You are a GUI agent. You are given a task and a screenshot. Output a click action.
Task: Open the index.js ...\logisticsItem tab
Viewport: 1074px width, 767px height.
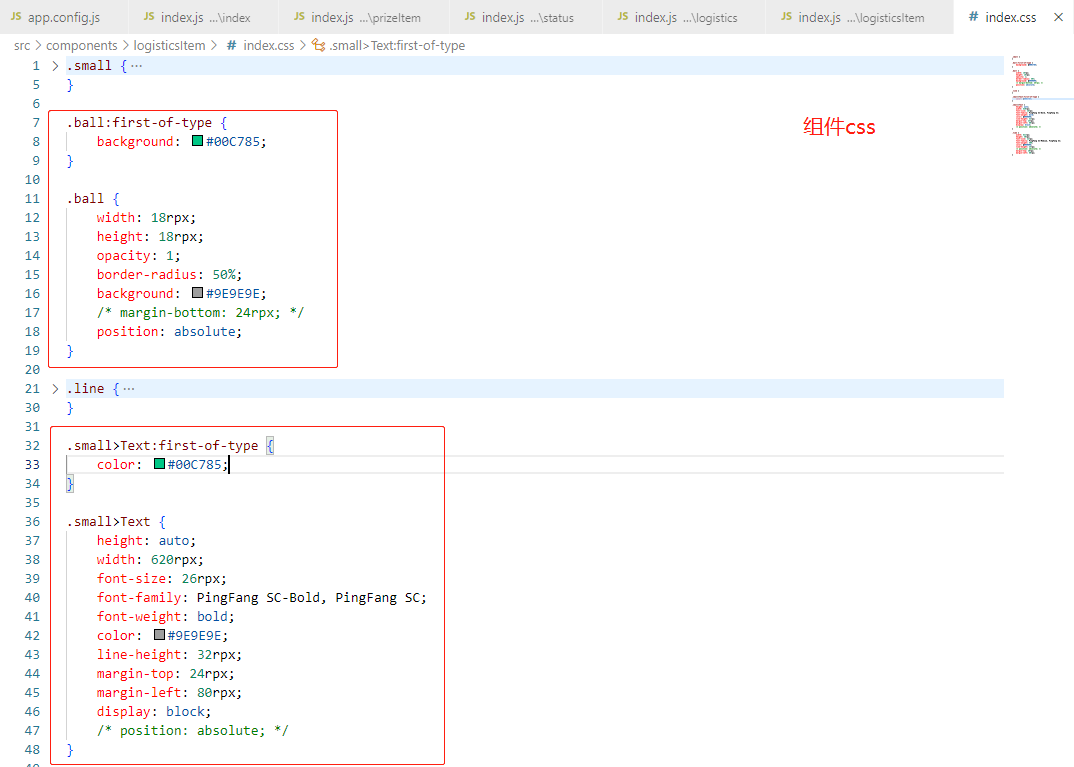(859, 17)
